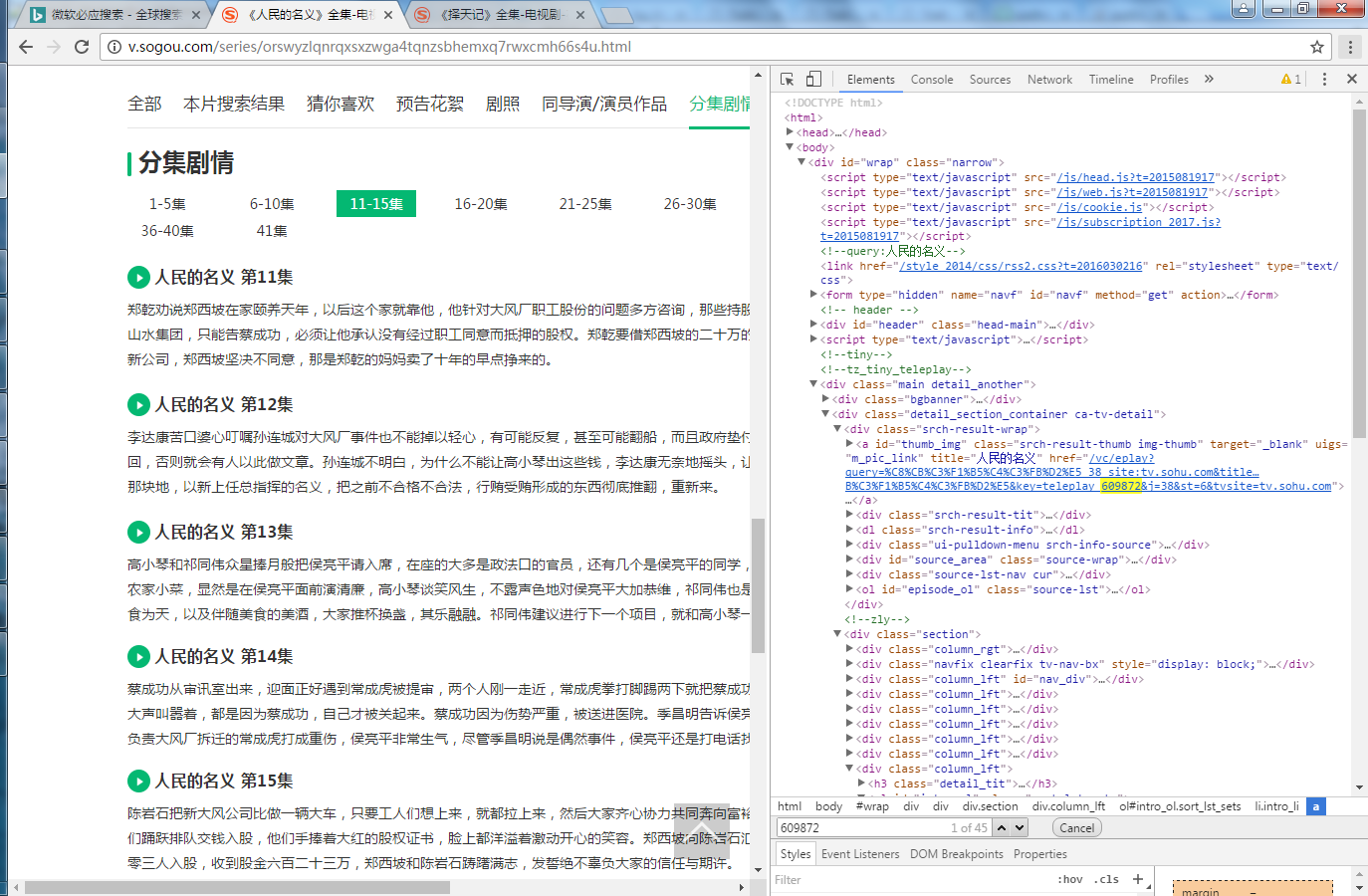Toggle element classes with .cls
The height and width of the screenshot is (896, 1368).
(x=1106, y=879)
